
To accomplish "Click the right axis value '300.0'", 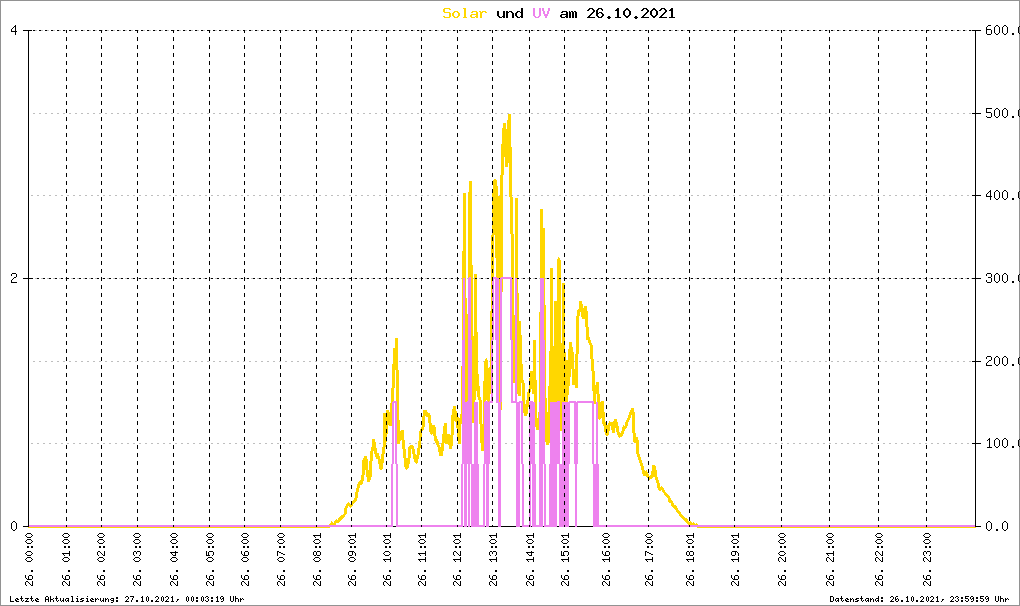I will click(1000, 278).
